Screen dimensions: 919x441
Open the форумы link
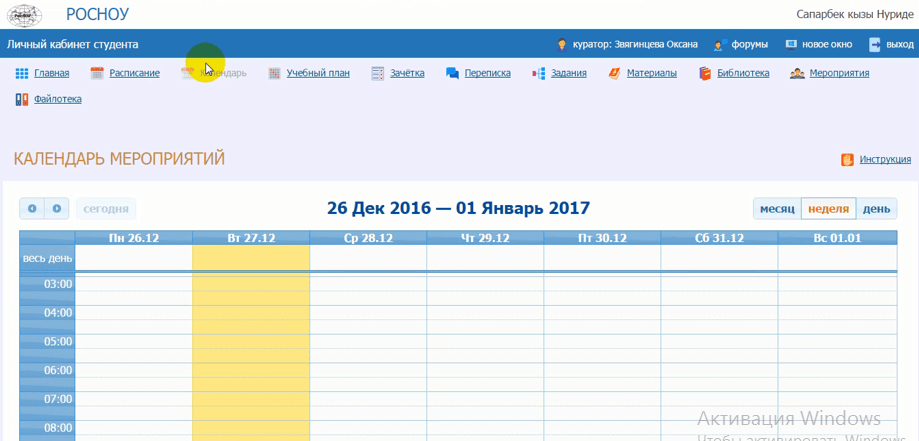[749, 44]
